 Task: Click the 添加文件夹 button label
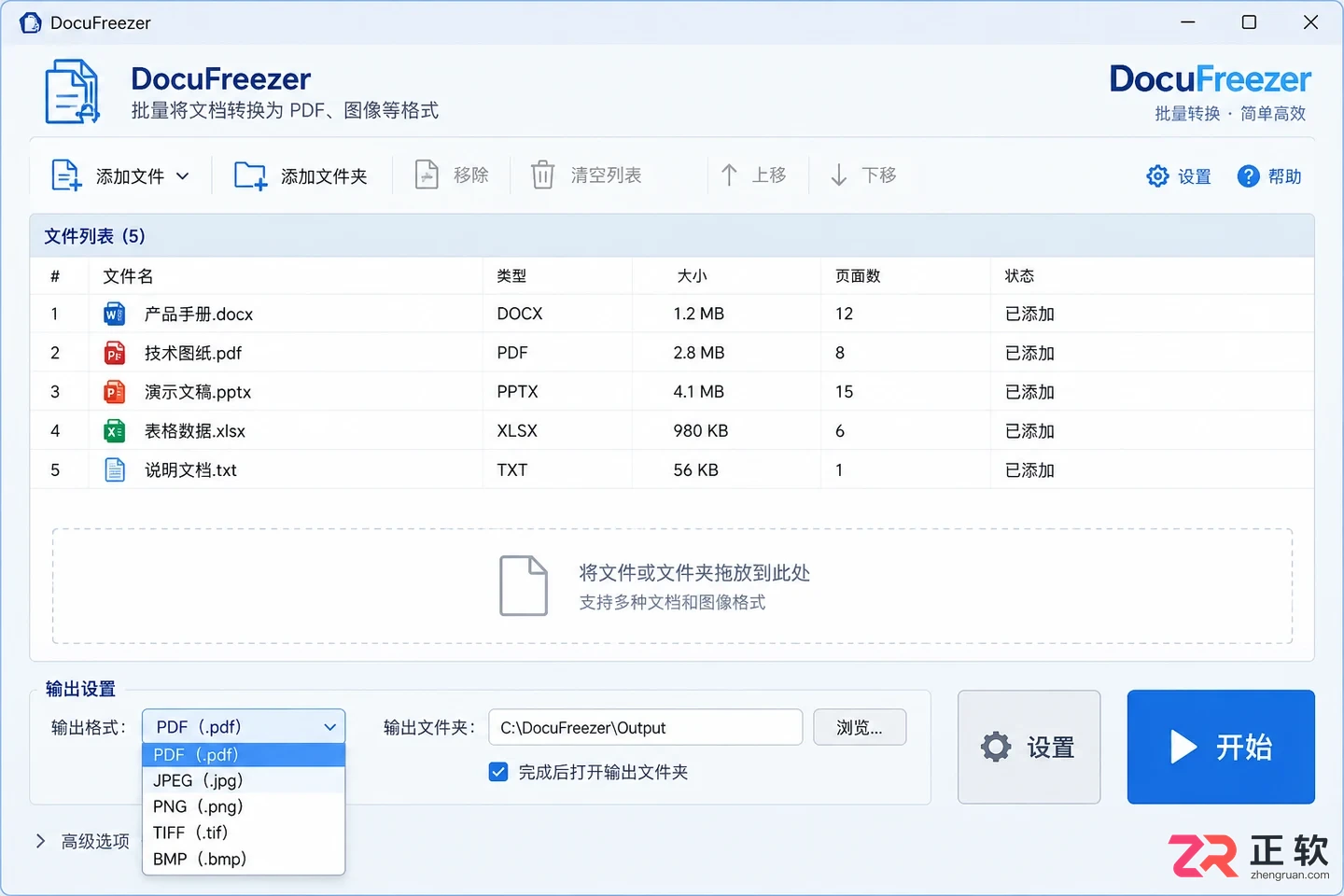[324, 176]
